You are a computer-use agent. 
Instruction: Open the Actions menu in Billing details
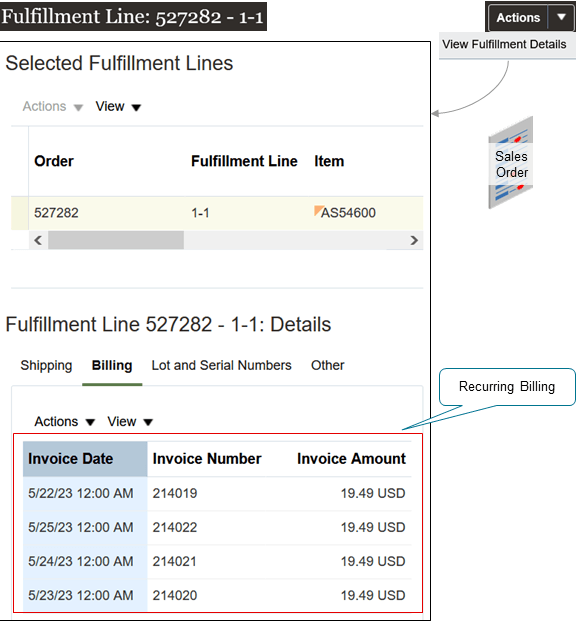[x=64, y=421]
